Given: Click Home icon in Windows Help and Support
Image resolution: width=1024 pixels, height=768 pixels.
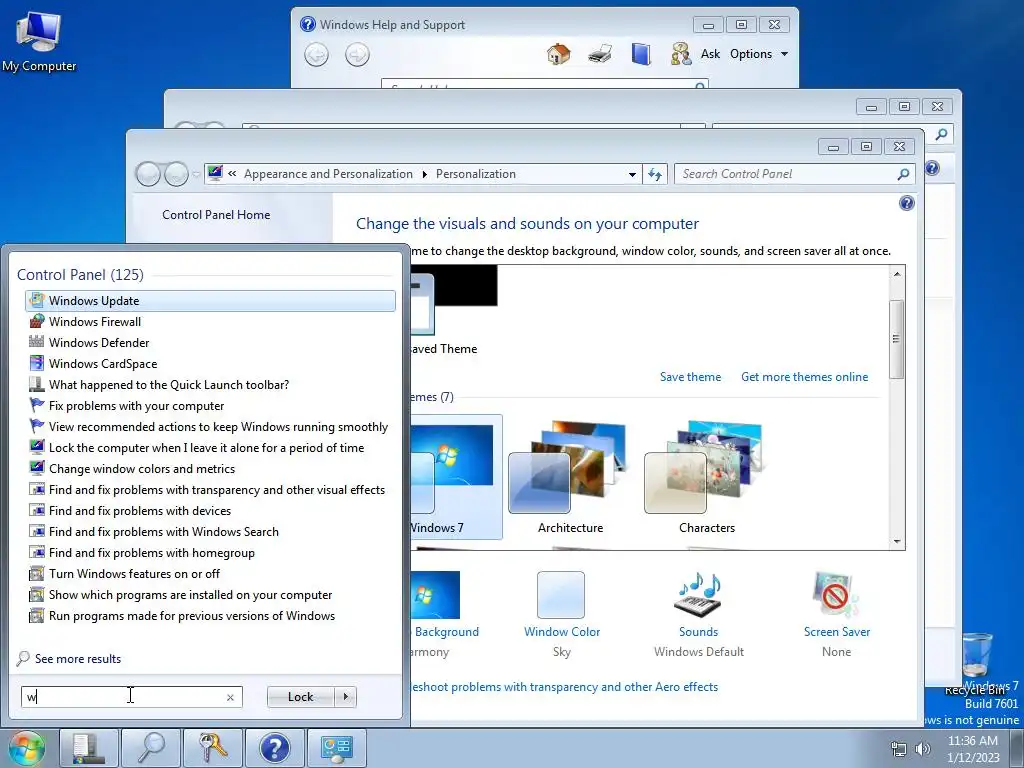Looking at the screenshot, I should point(558,54).
